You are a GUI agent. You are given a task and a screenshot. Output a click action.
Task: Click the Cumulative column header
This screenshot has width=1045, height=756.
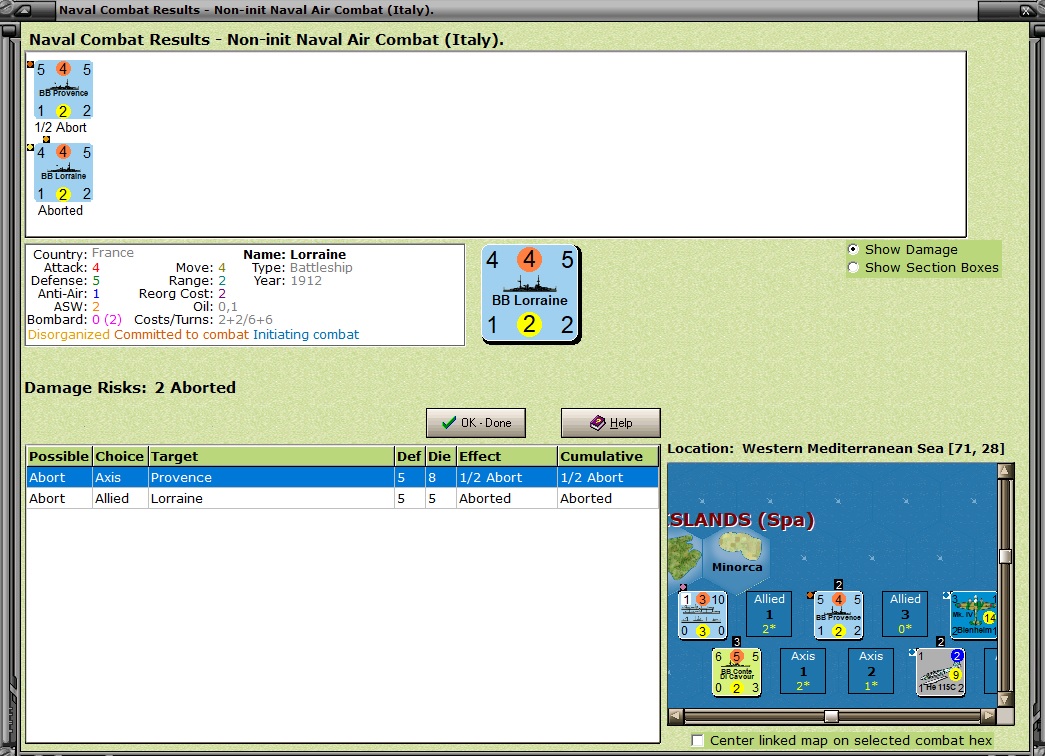pos(608,457)
